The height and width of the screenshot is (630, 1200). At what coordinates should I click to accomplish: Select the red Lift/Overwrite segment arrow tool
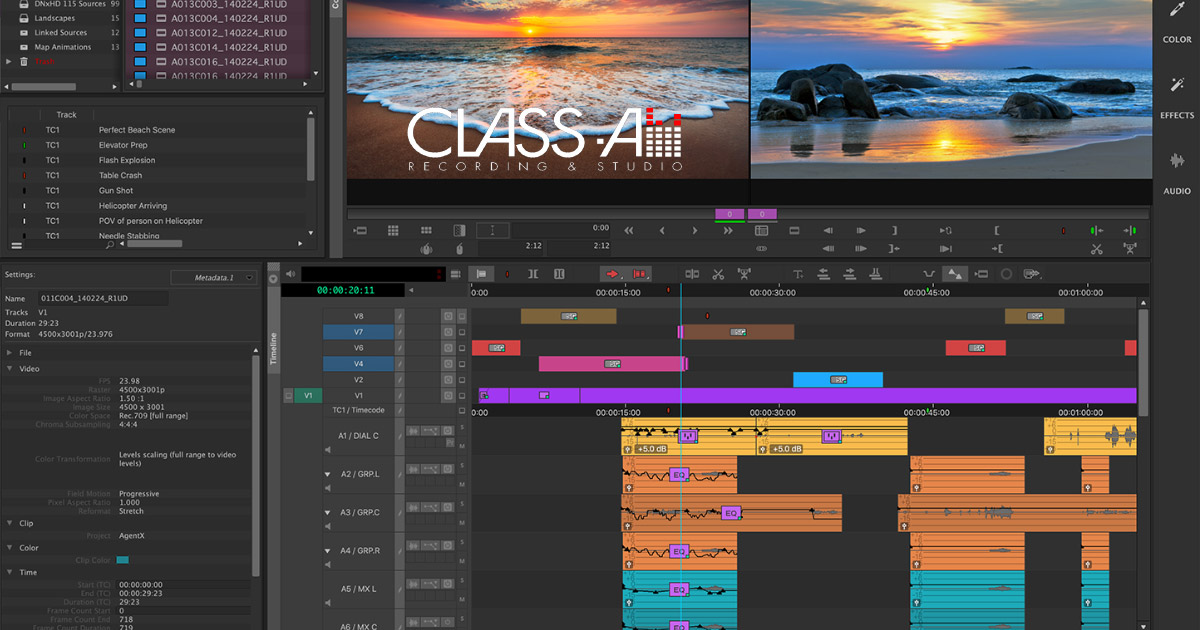[x=613, y=274]
